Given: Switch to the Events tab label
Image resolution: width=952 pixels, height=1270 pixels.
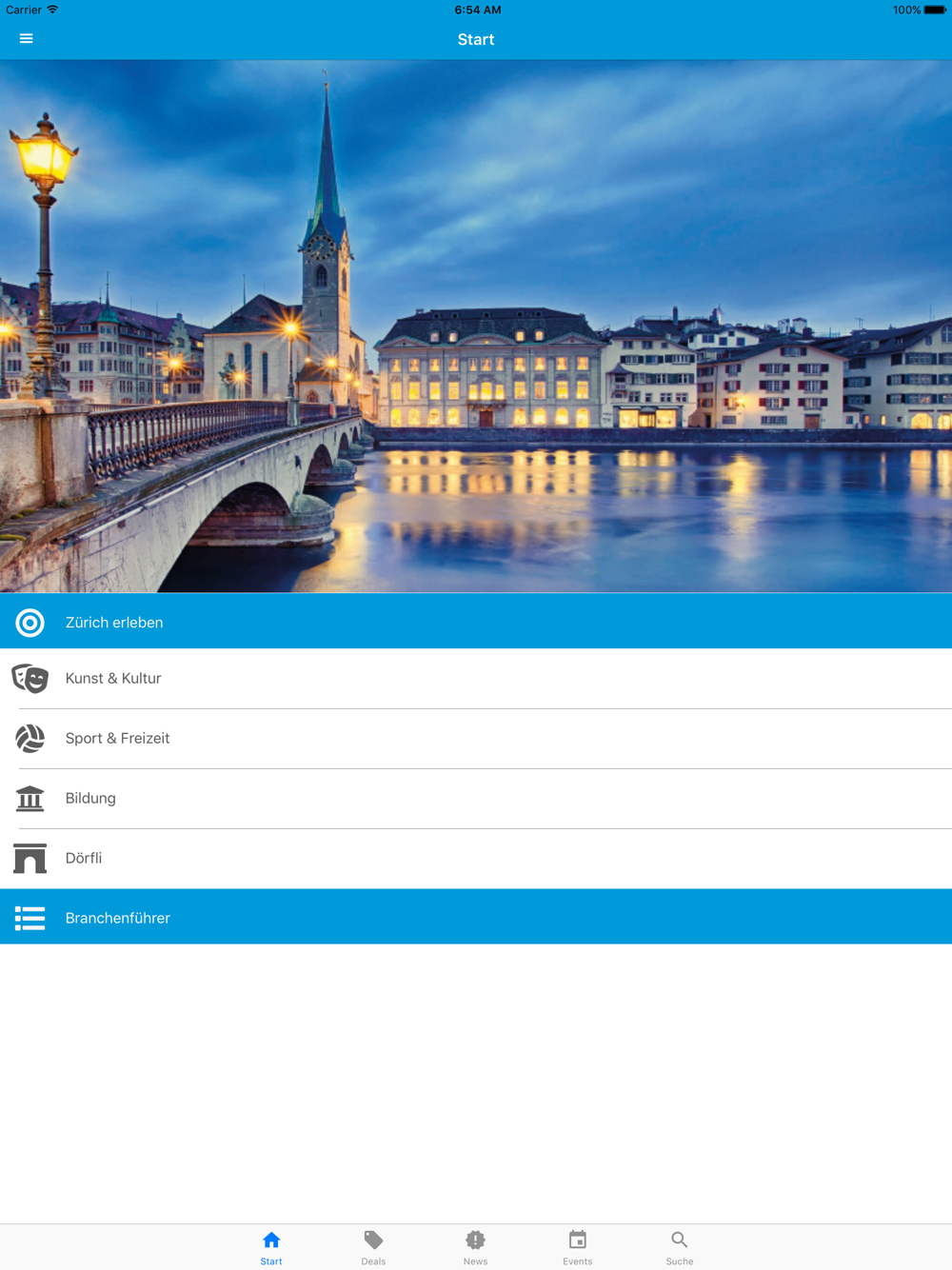Looking at the screenshot, I should pyautogui.click(x=577, y=1261).
